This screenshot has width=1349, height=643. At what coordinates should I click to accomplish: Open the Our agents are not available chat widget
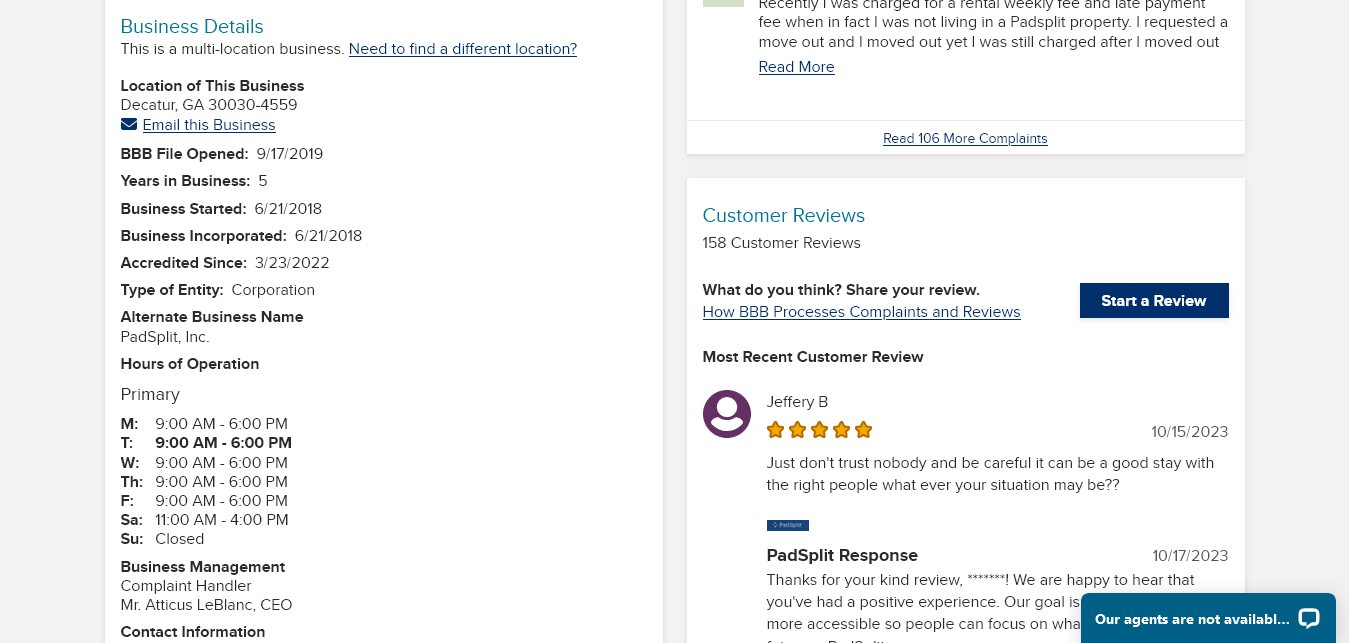(1192, 619)
